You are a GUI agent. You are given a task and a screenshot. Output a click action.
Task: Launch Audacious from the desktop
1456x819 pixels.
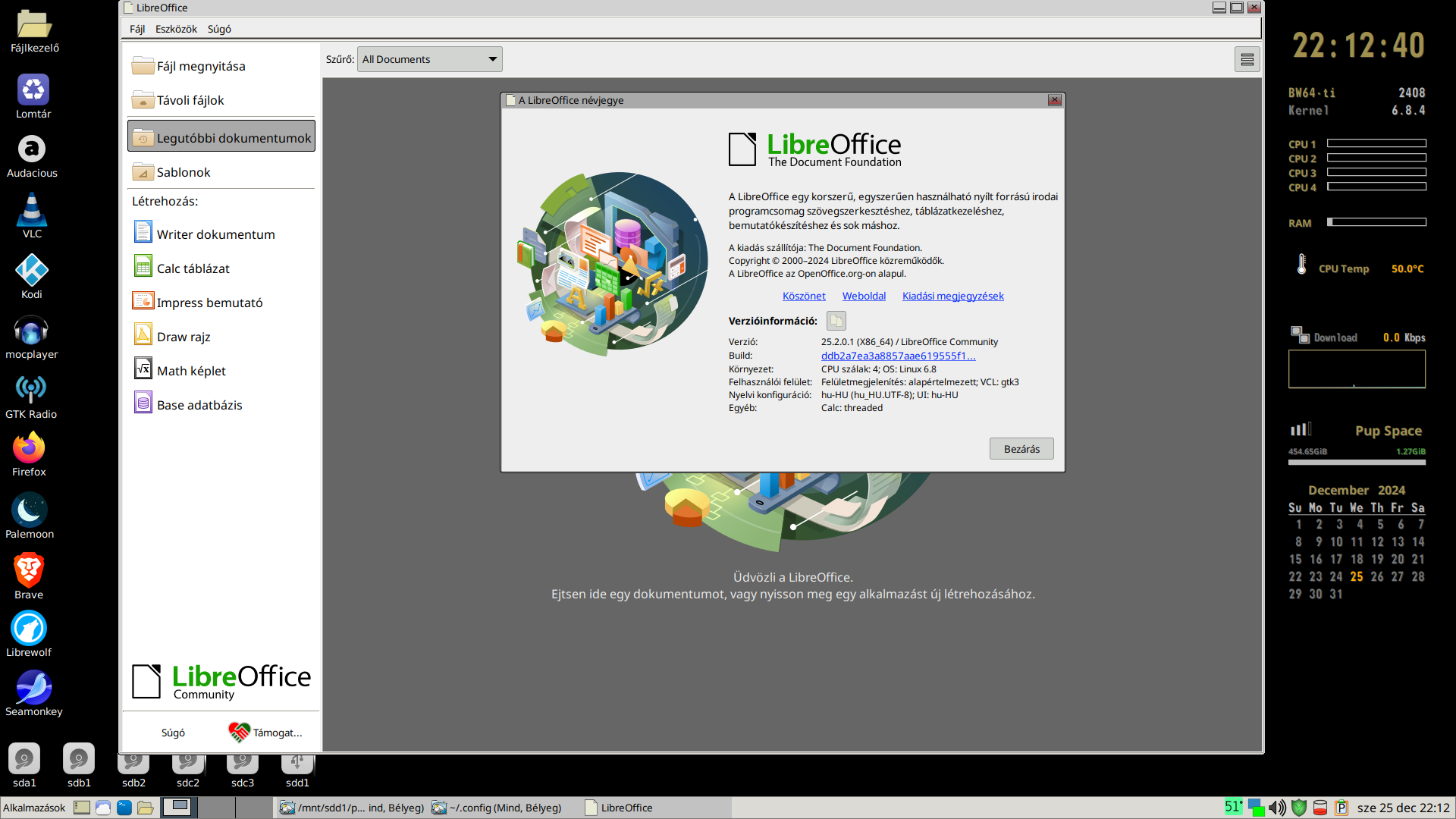[32, 157]
